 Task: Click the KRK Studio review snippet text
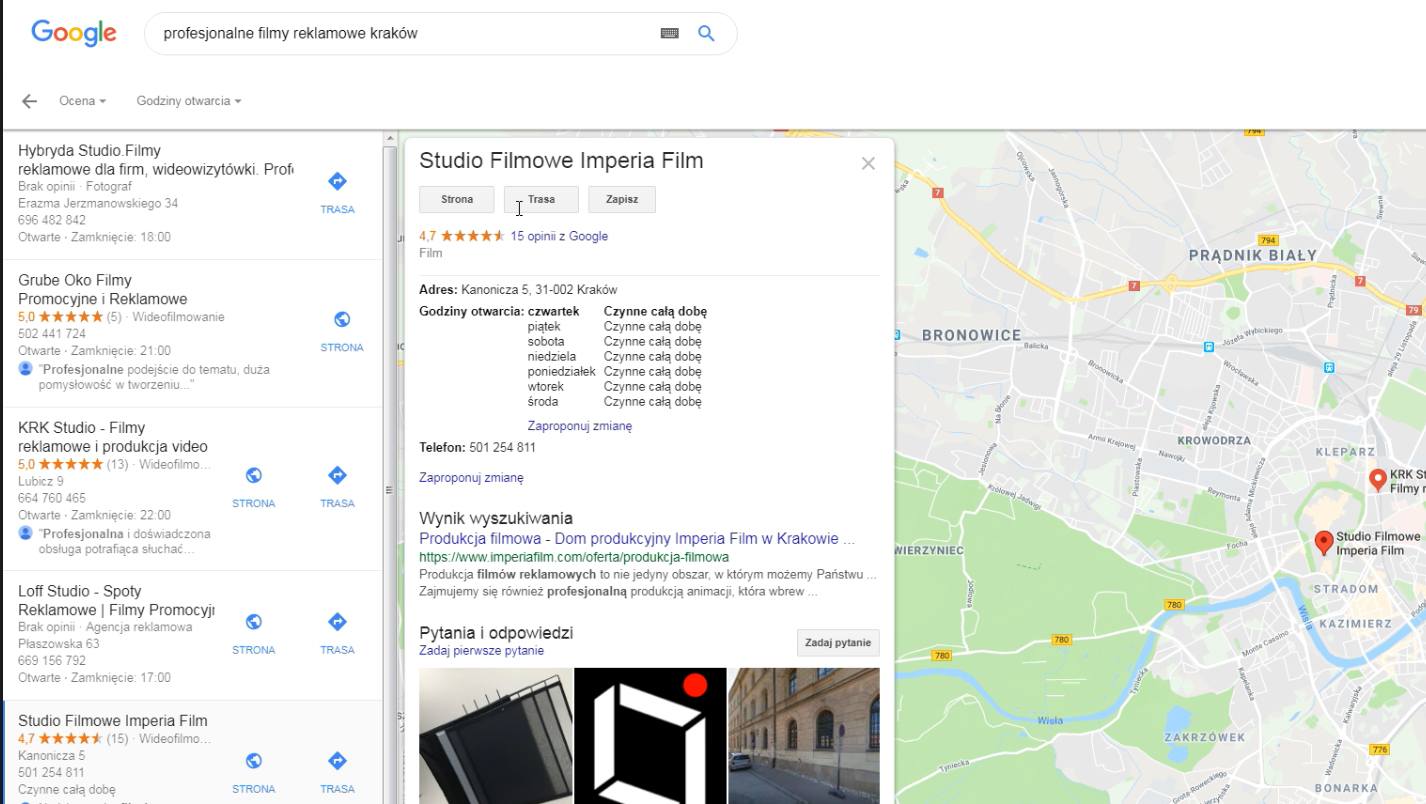[x=125, y=541]
